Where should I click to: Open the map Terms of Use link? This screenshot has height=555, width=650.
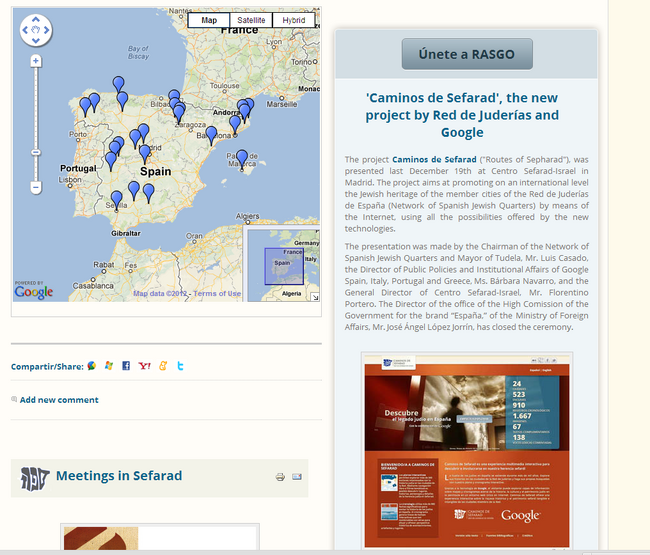(x=217, y=293)
